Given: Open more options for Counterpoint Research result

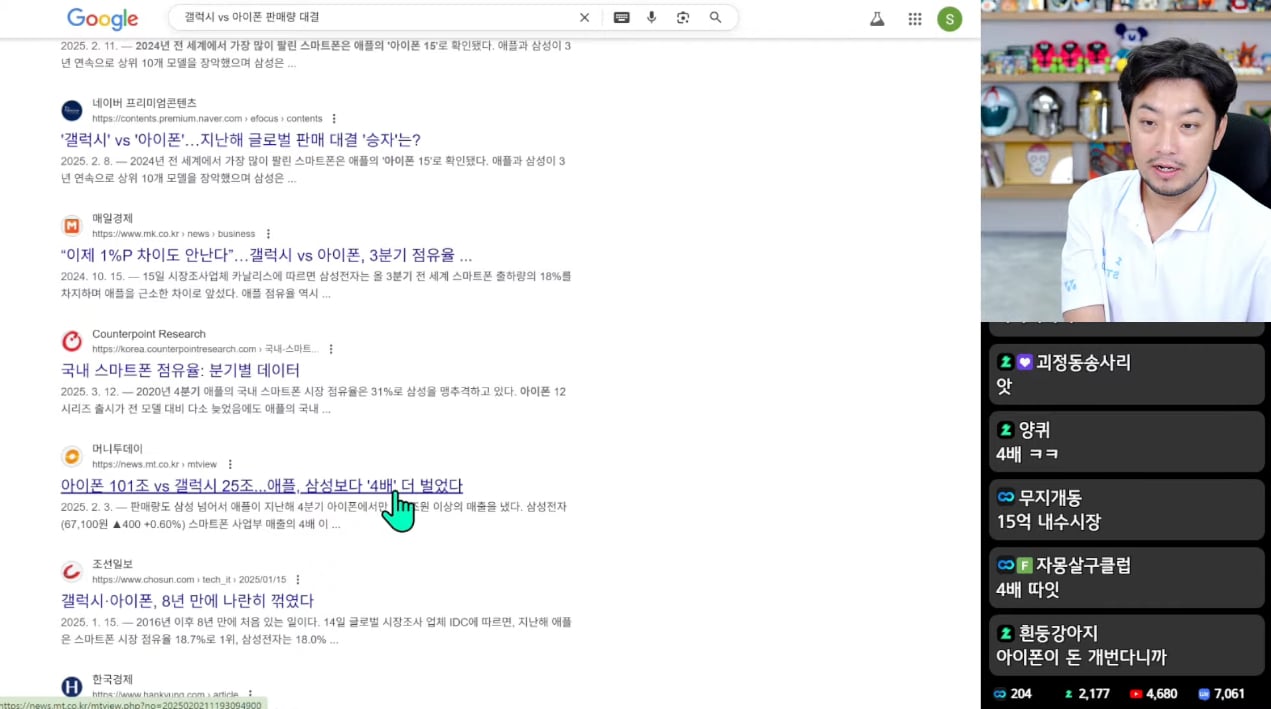Looking at the screenshot, I should (x=331, y=349).
